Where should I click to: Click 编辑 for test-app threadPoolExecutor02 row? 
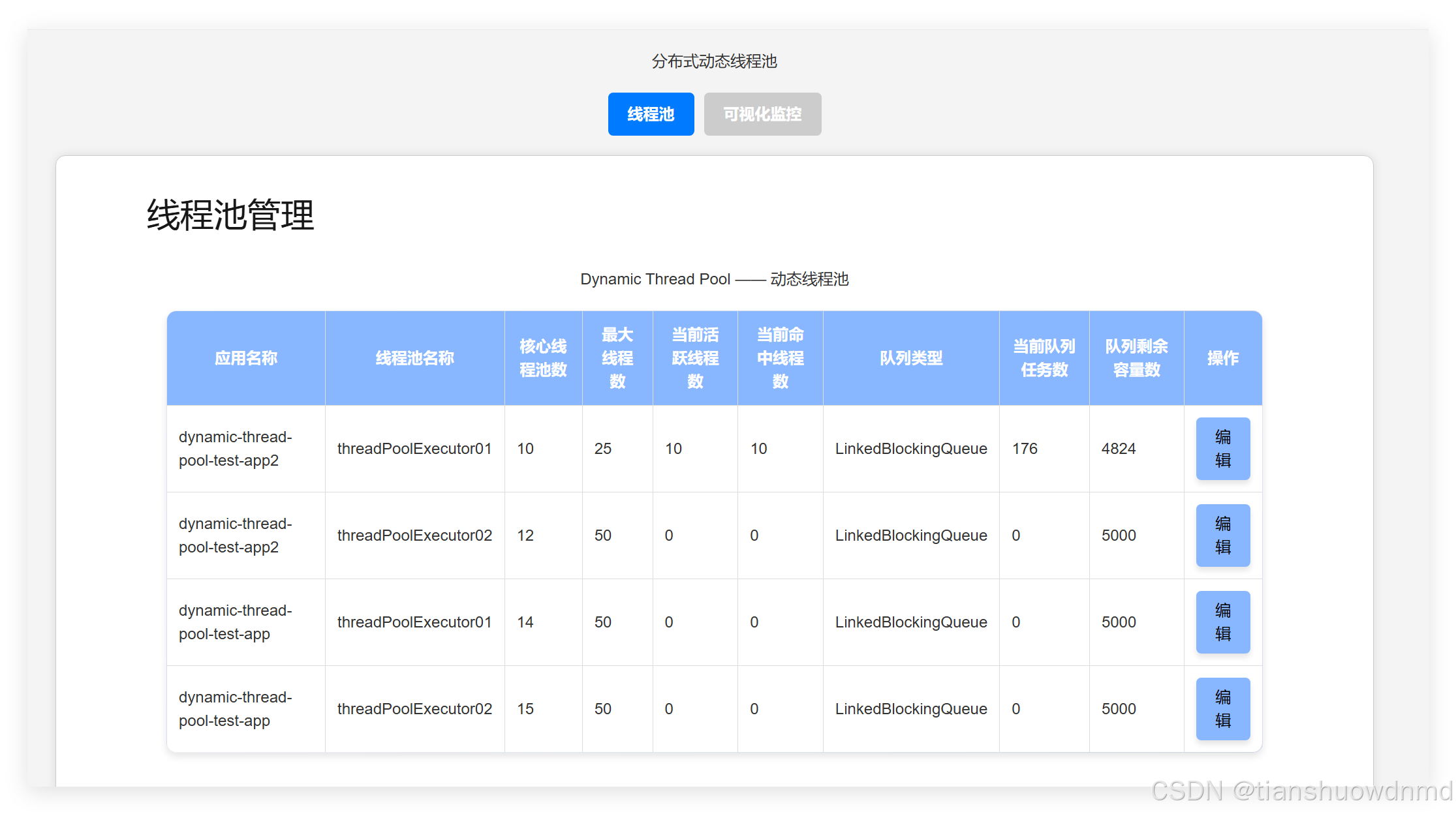pyautogui.click(x=1222, y=709)
